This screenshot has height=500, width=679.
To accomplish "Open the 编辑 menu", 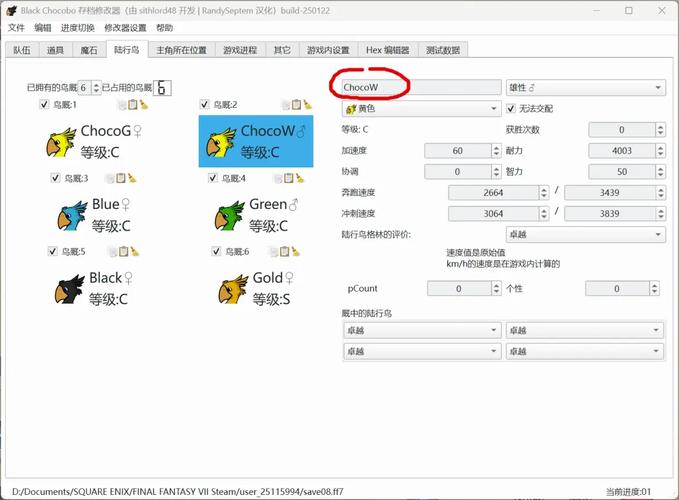I will (x=42, y=28).
